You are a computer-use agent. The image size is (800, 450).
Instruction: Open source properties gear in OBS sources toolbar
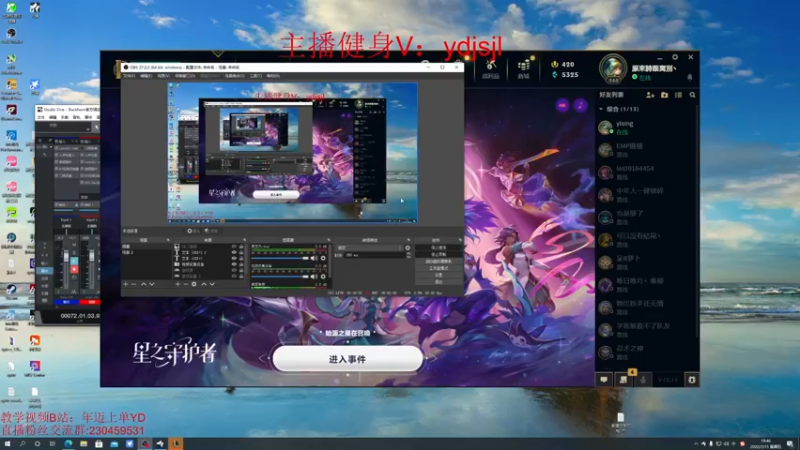194,284
